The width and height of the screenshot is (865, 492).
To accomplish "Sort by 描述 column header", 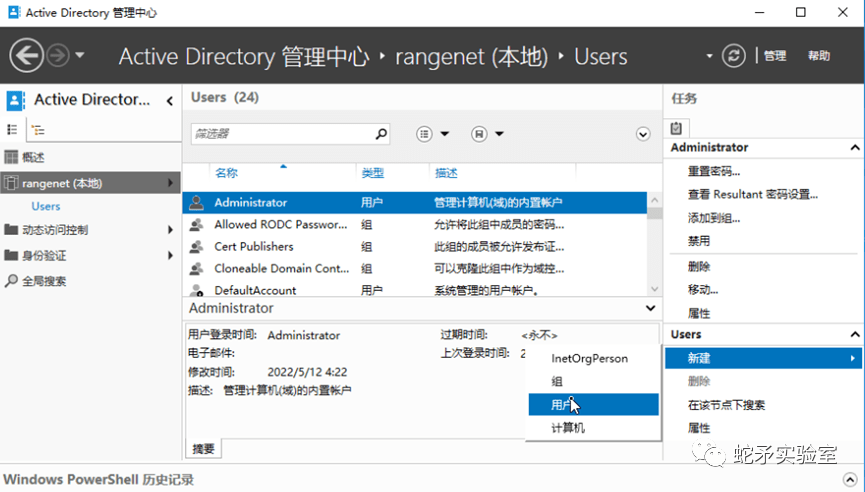I will point(446,173).
